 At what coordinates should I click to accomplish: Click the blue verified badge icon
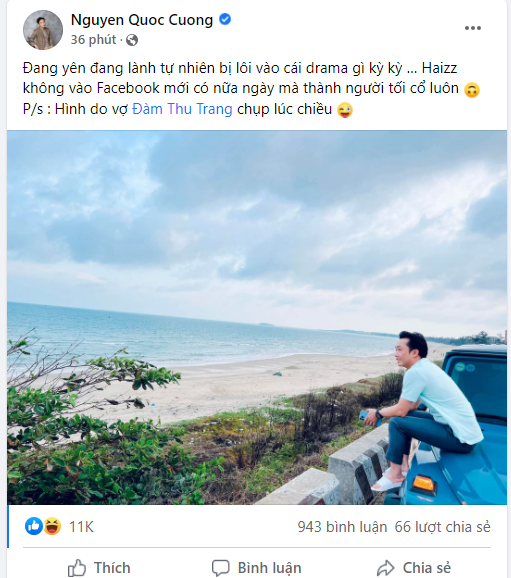pyautogui.click(x=225, y=19)
